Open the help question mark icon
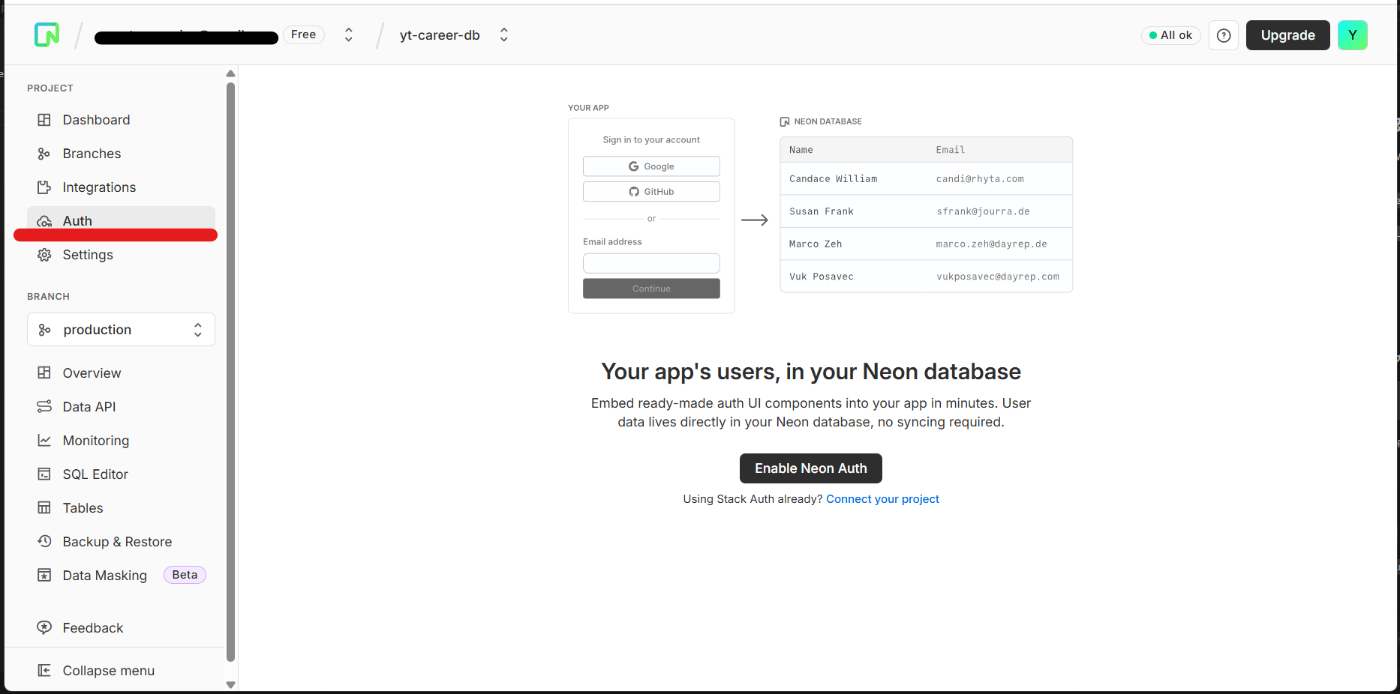Image resolution: width=1400 pixels, height=694 pixels. 1223,35
